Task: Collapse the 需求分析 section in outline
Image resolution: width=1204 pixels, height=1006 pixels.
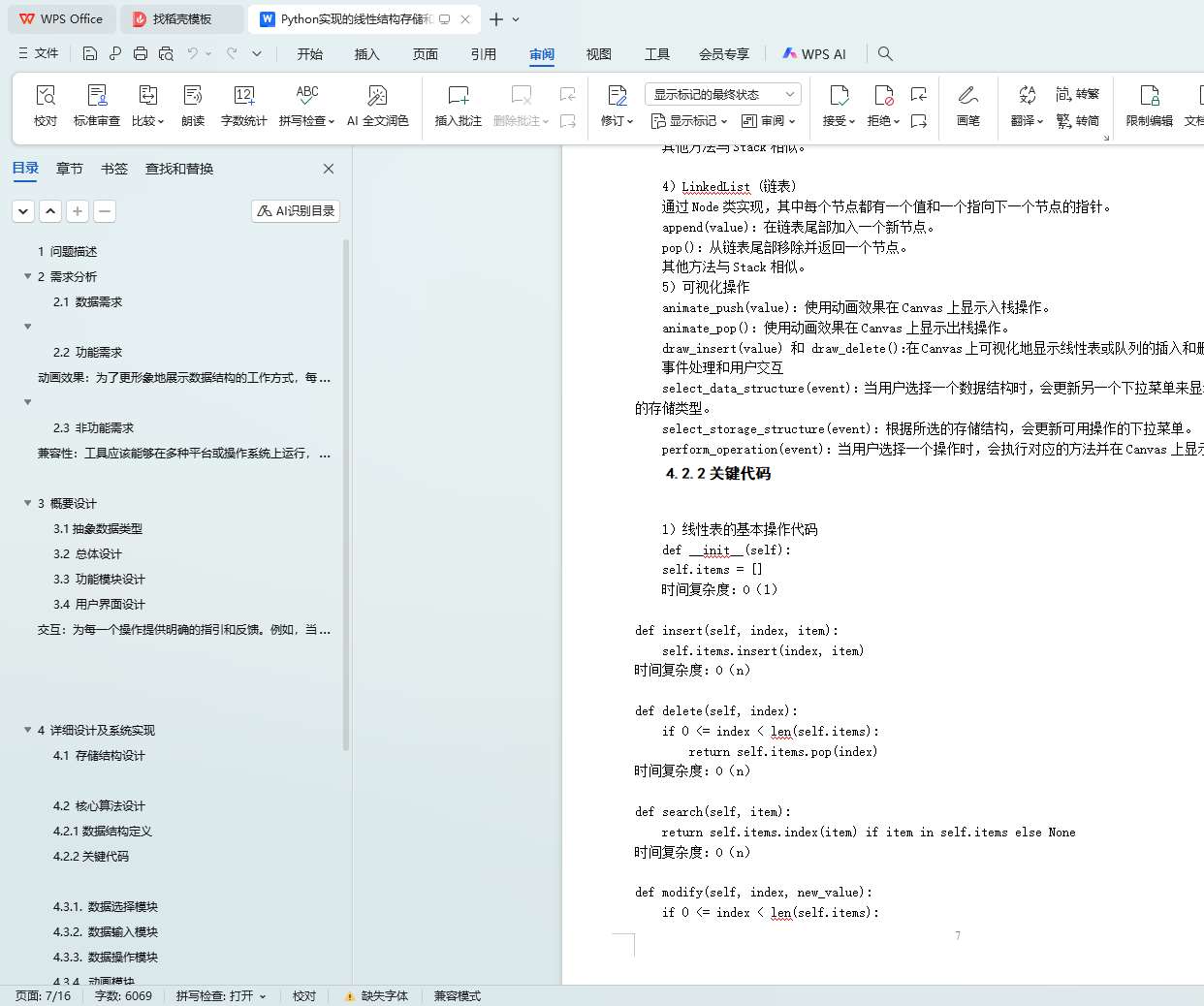Action: [28, 276]
